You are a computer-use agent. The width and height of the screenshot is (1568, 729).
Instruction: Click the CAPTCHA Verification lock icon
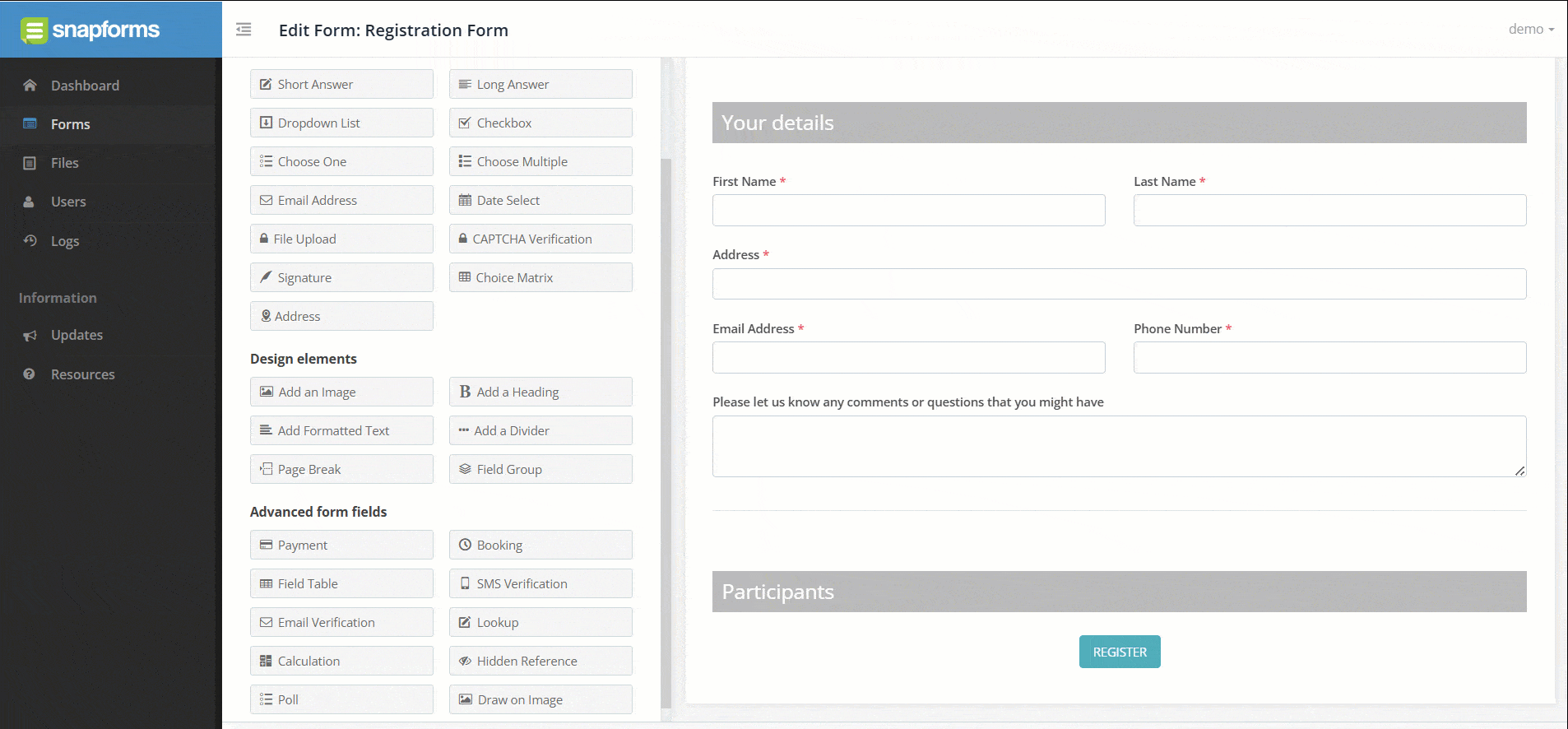(x=463, y=239)
